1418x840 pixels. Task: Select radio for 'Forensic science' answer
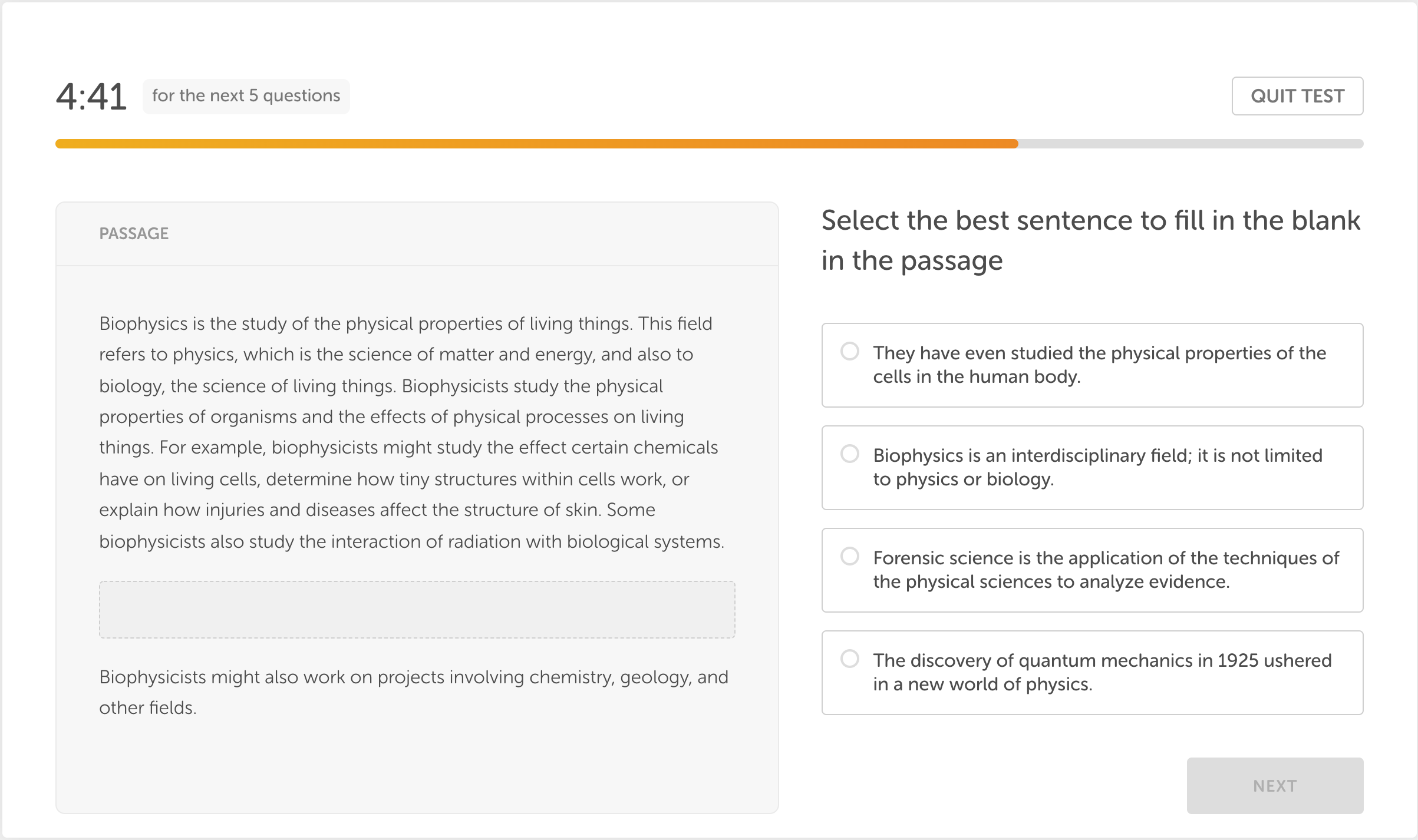[849, 556]
